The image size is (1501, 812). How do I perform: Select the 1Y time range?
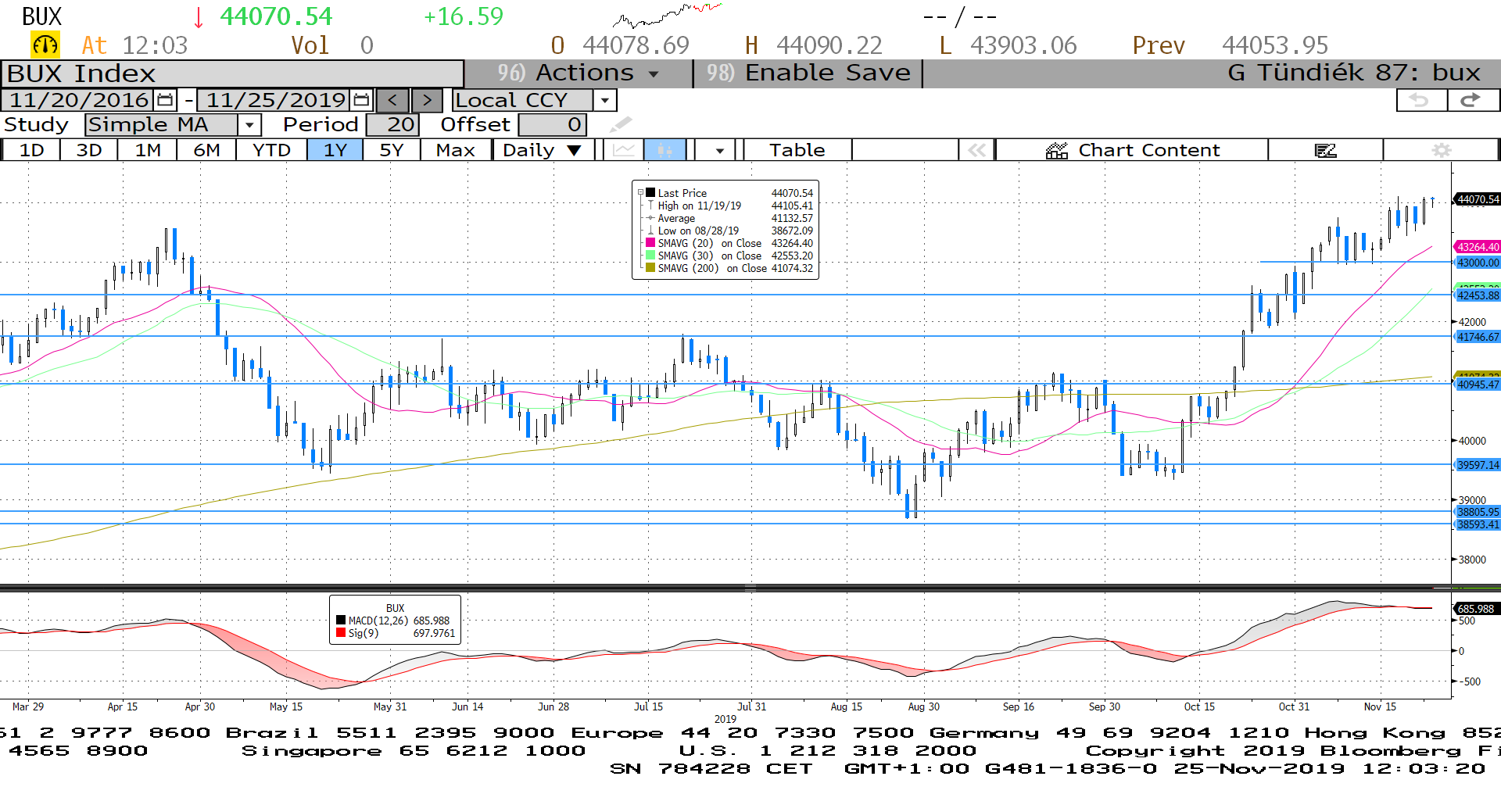335,150
